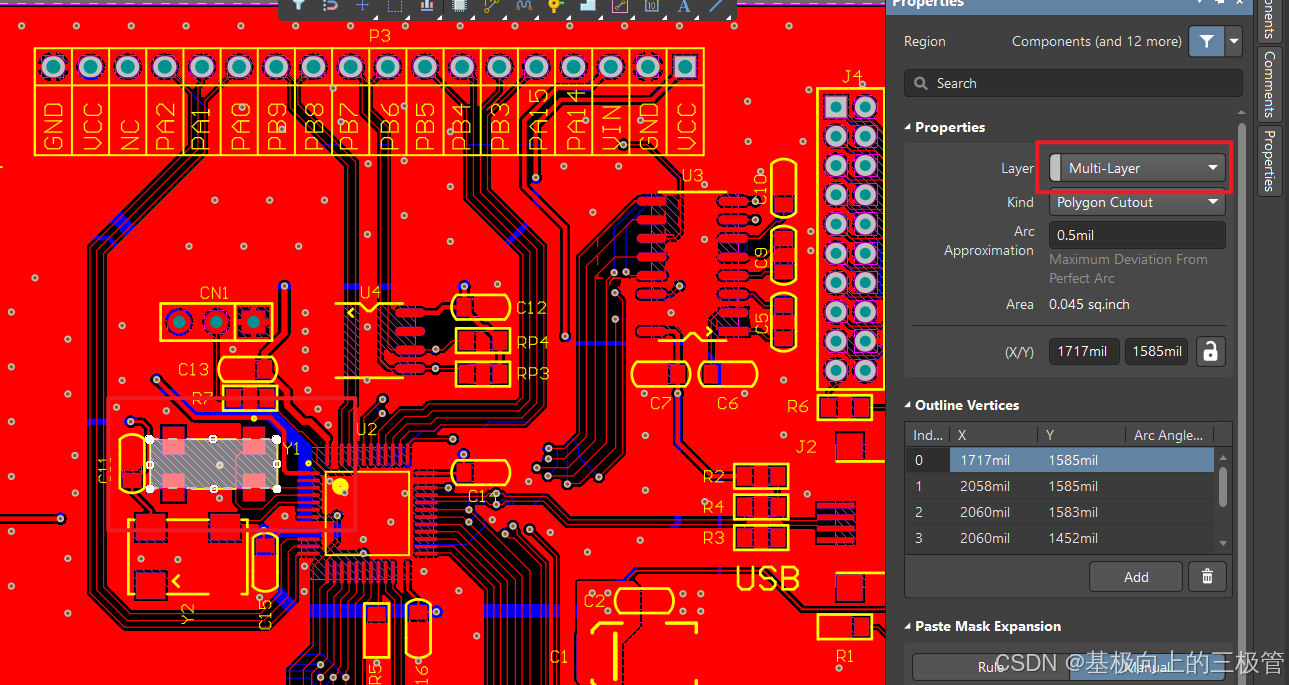Click the vertices table scrollbar down arrow
The width and height of the screenshot is (1289, 685).
point(1222,543)
